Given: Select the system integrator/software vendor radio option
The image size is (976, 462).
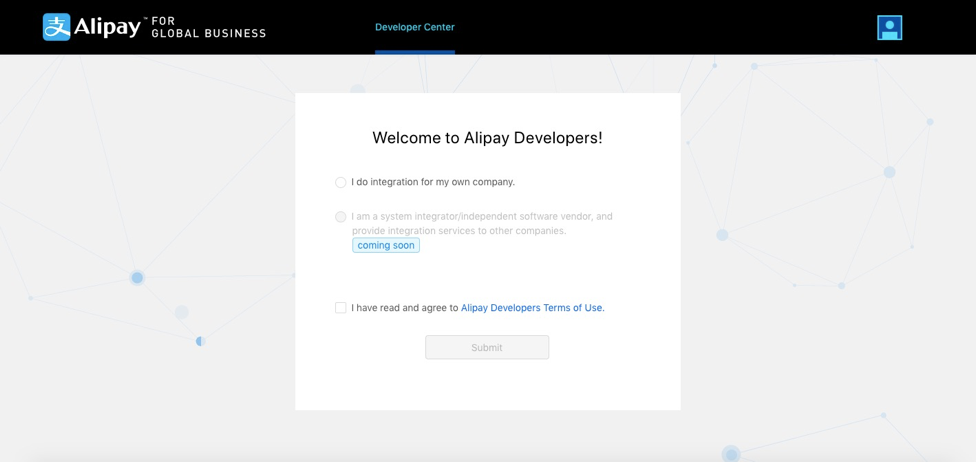Looking at the screenshot, I should (340, 217).
